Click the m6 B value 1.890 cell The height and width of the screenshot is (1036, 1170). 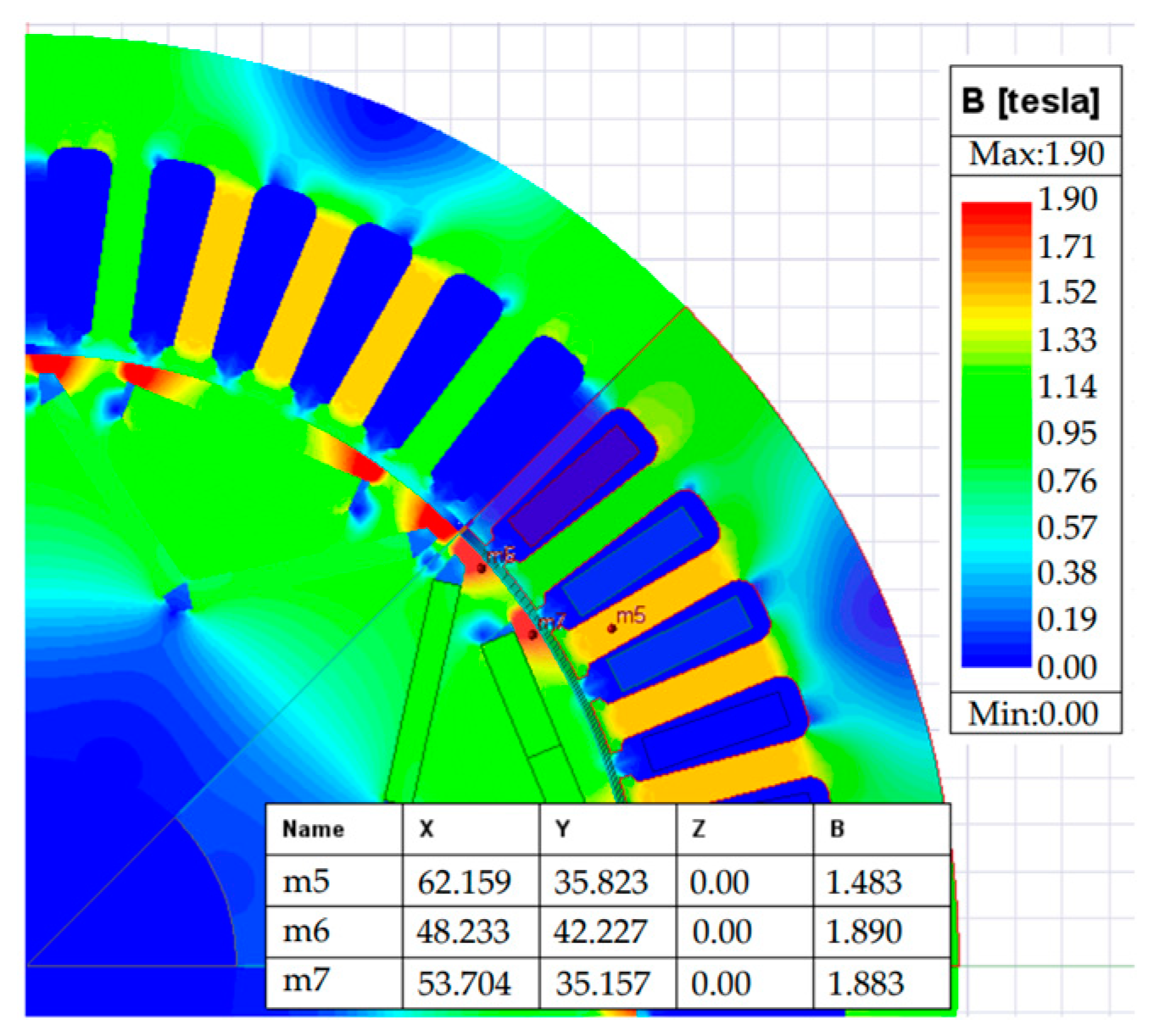coord(864,932)
